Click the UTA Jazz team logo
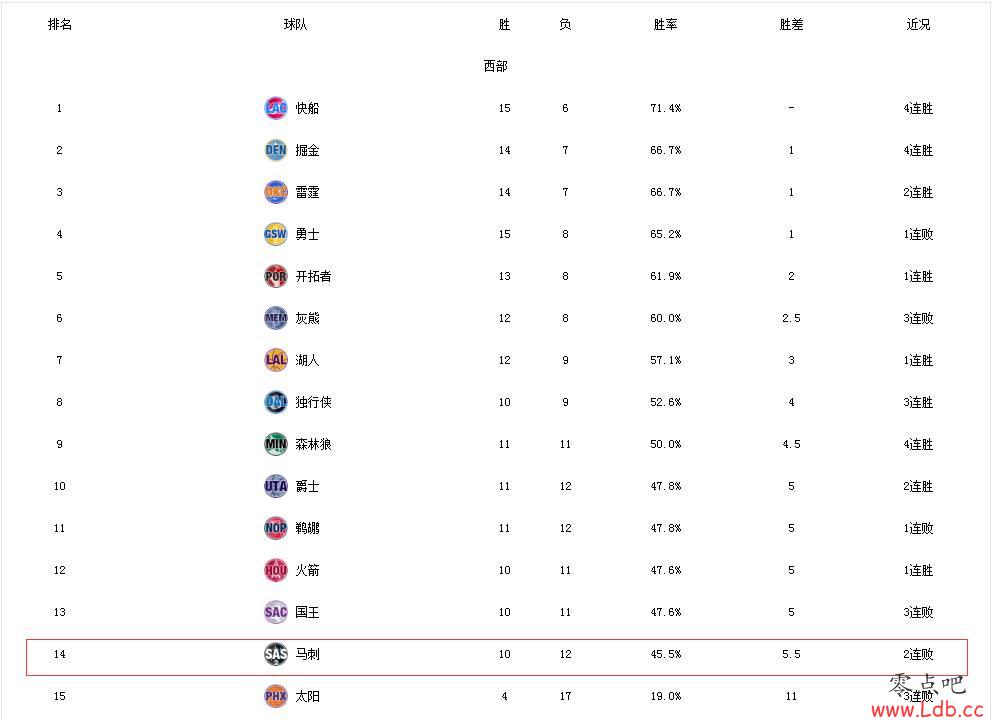This screenshot has width=993, height=720. [275, 486]
